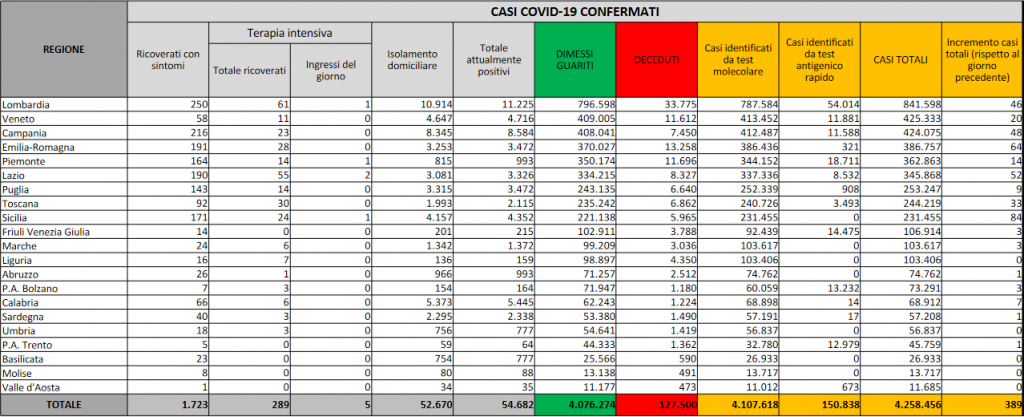Select the Incremento casi totali header
Image resolution: width=1024 pixels, height=417 pixels.
[x=982, y=60]
